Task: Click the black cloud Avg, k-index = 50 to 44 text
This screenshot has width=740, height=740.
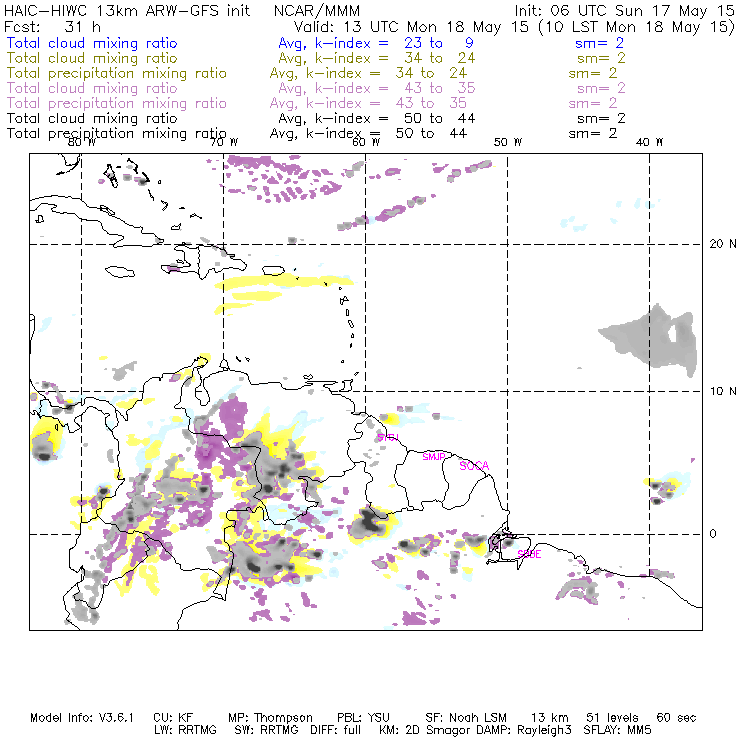Action: click(377, 118)
